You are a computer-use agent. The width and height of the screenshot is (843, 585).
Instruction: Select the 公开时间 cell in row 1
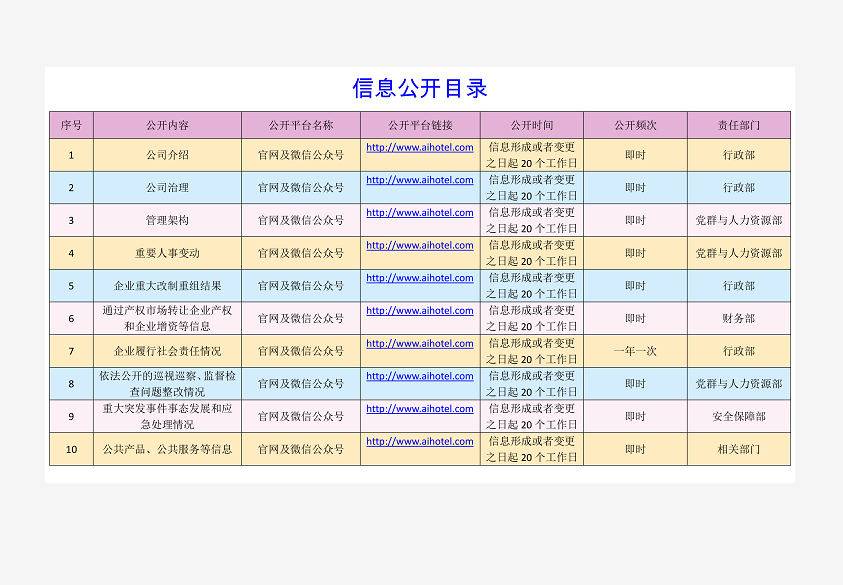[532, 155]
